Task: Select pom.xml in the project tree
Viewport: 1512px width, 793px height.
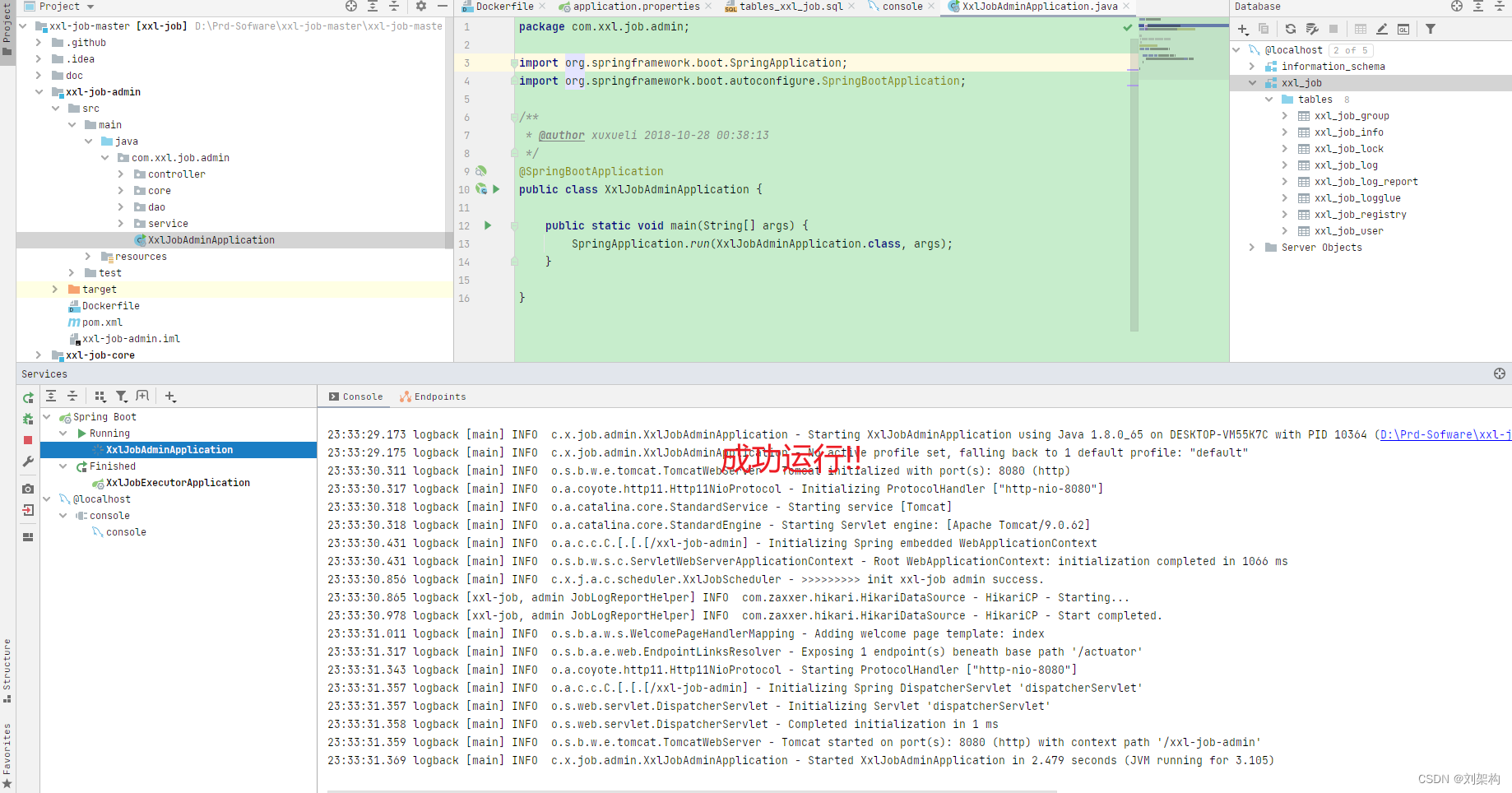Action: pyautogui.click(x=102, y=322)
